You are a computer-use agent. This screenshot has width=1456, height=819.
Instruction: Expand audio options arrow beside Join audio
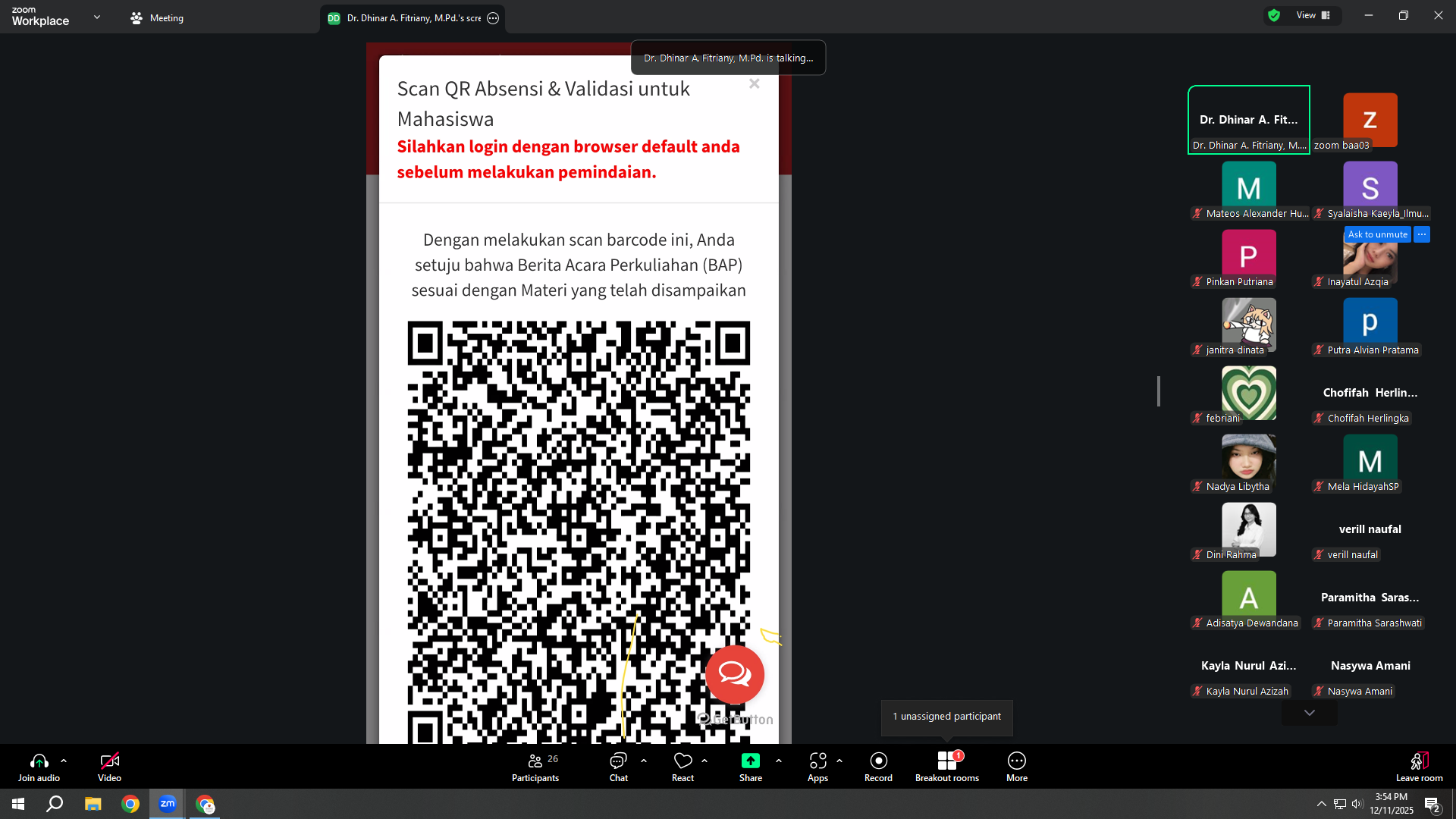click(x=64, y=761)
